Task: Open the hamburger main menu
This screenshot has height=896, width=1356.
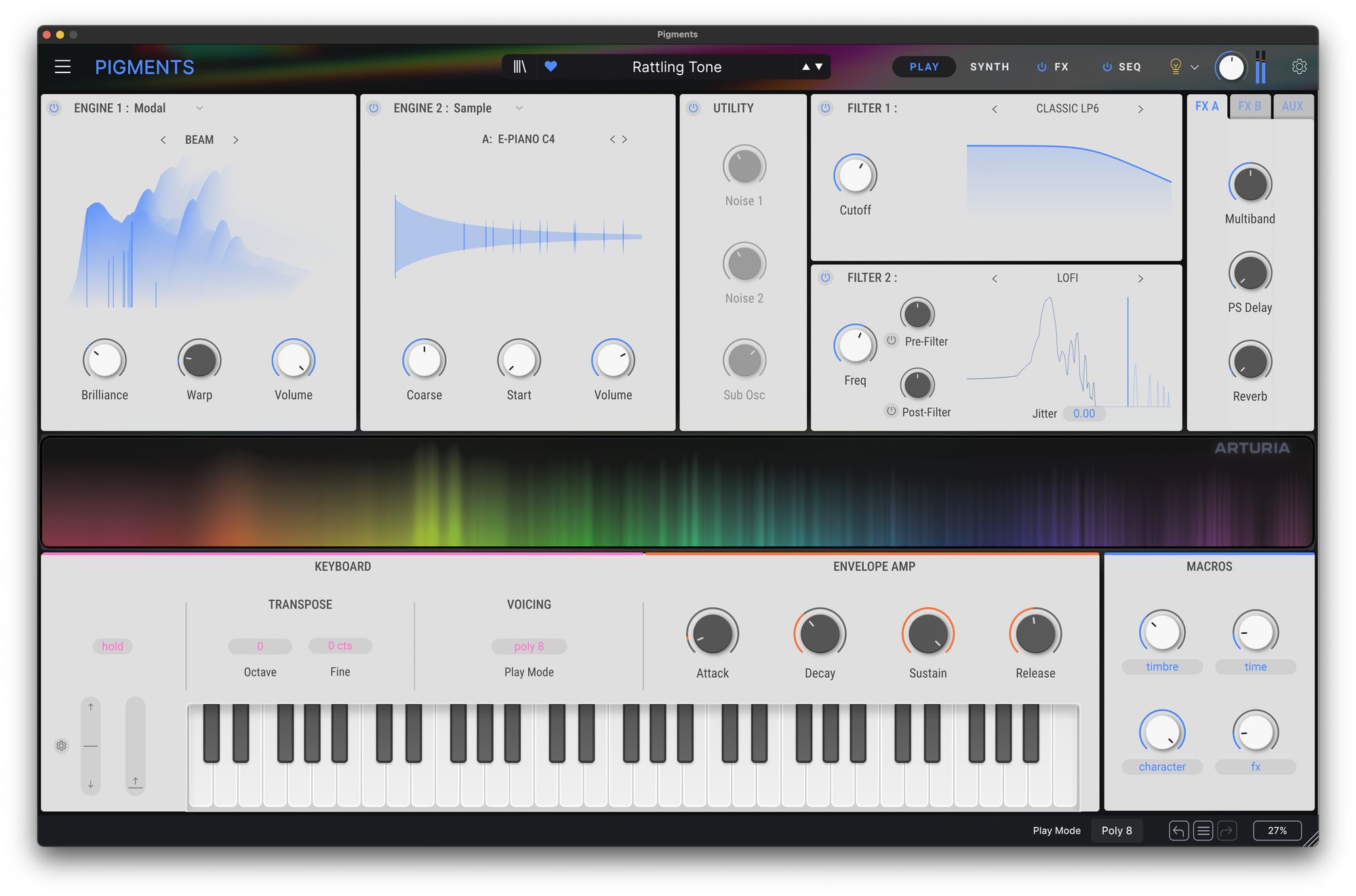Action: (x=62, y=66)
